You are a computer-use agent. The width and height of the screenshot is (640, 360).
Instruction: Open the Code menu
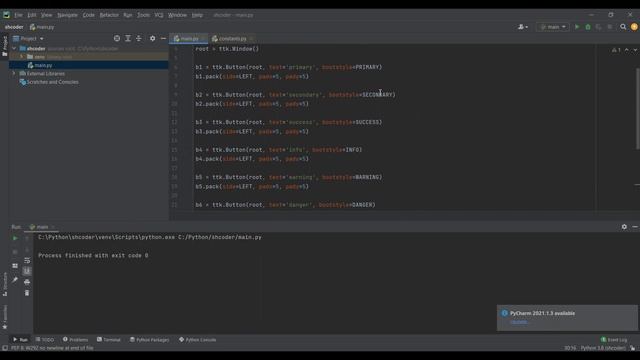click(x=89, y=15)
